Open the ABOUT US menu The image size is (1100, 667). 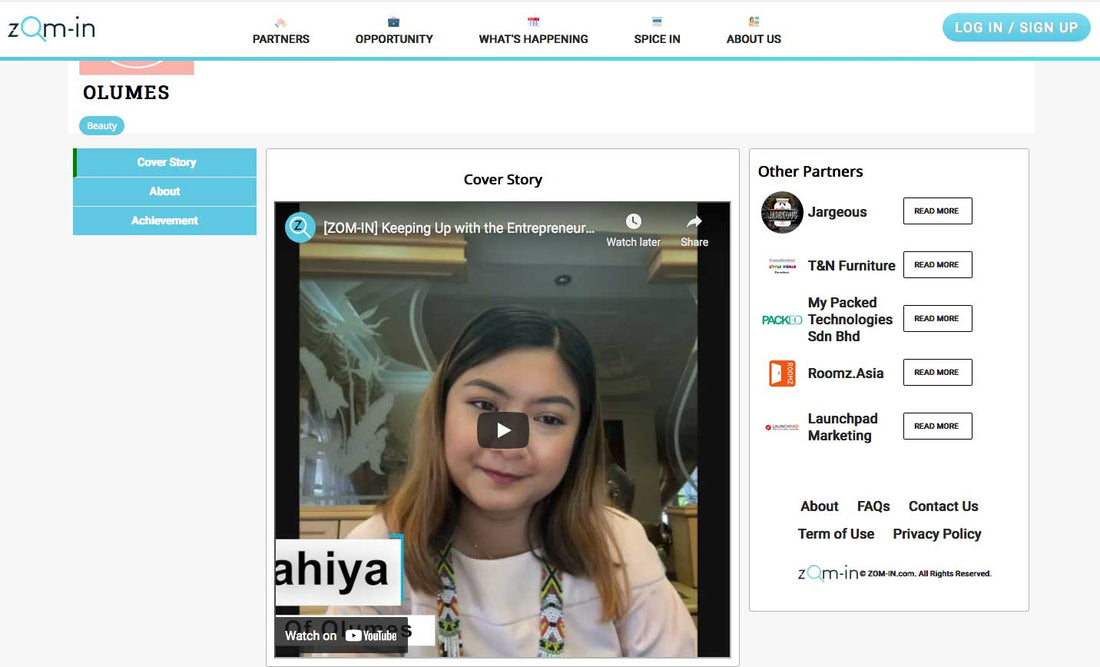(753, 39)
